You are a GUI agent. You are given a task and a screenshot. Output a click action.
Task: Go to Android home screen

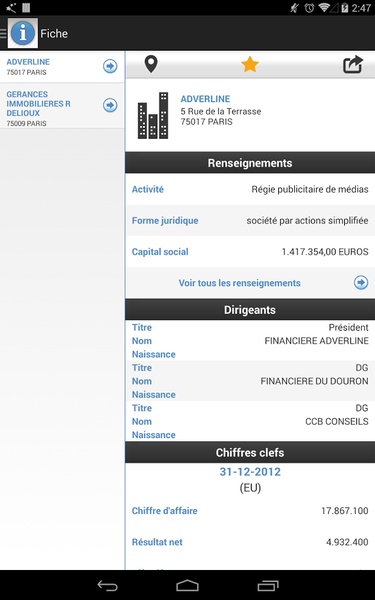(x=188, y=585)
